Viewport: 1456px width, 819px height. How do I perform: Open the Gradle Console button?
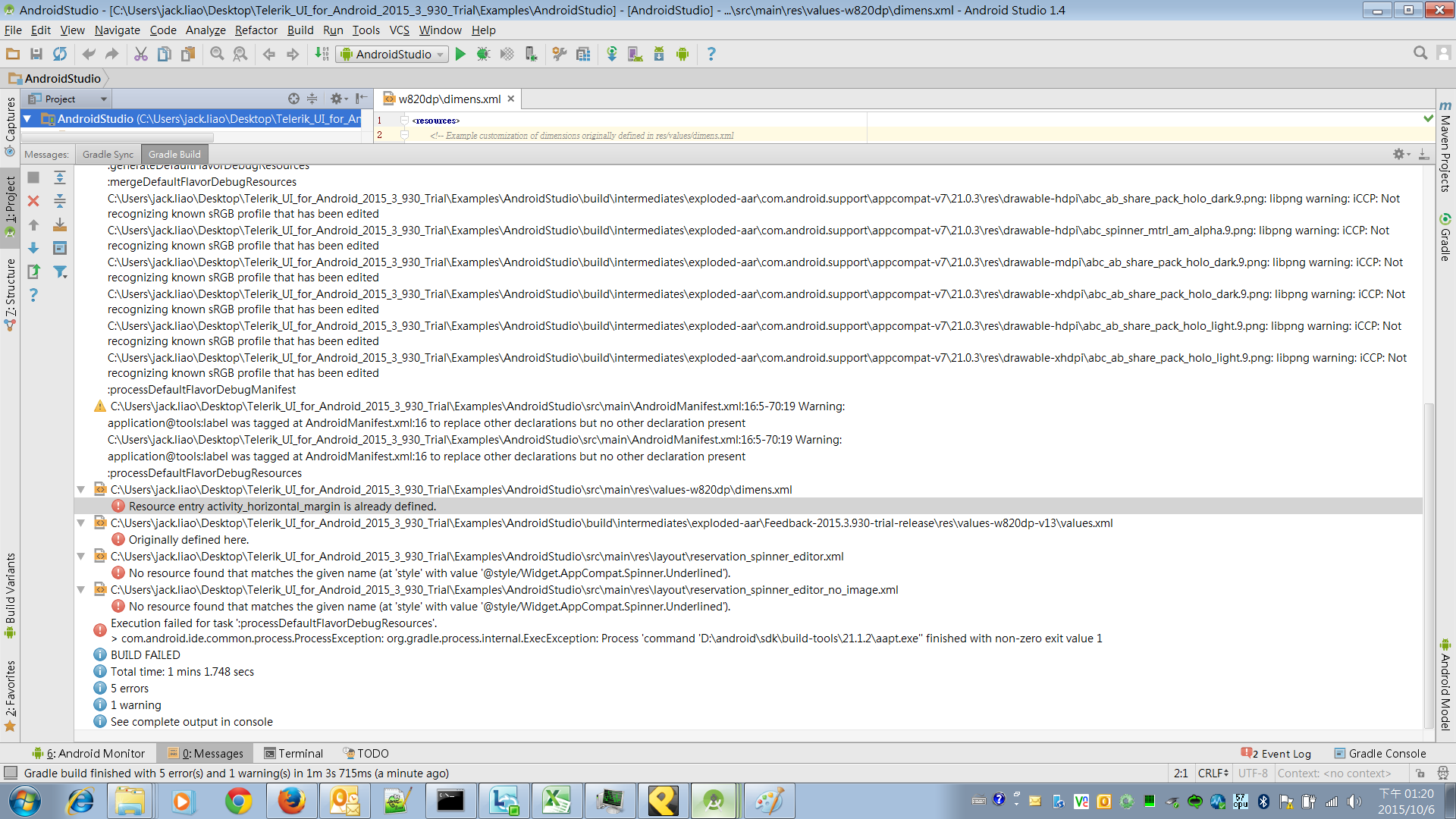pos(1380,753)
